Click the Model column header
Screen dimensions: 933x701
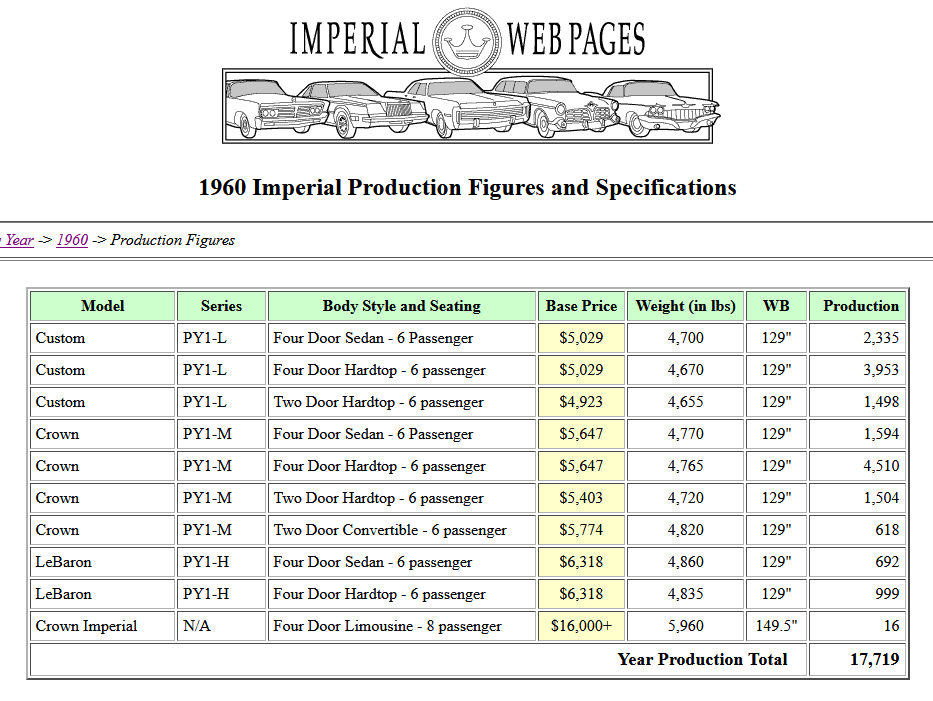pos(102,306)
